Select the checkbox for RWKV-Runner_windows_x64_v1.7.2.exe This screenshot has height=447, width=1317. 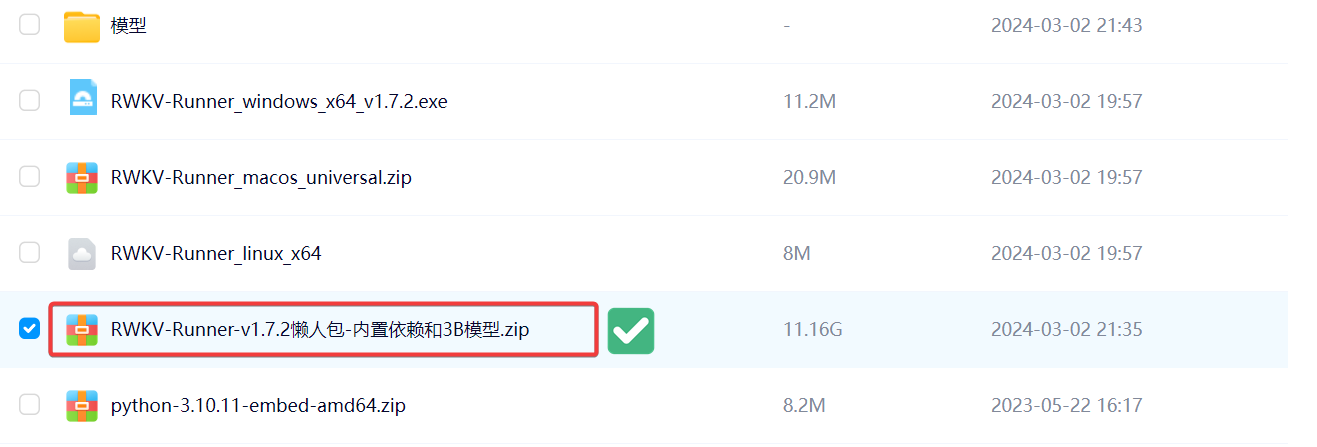30,100
